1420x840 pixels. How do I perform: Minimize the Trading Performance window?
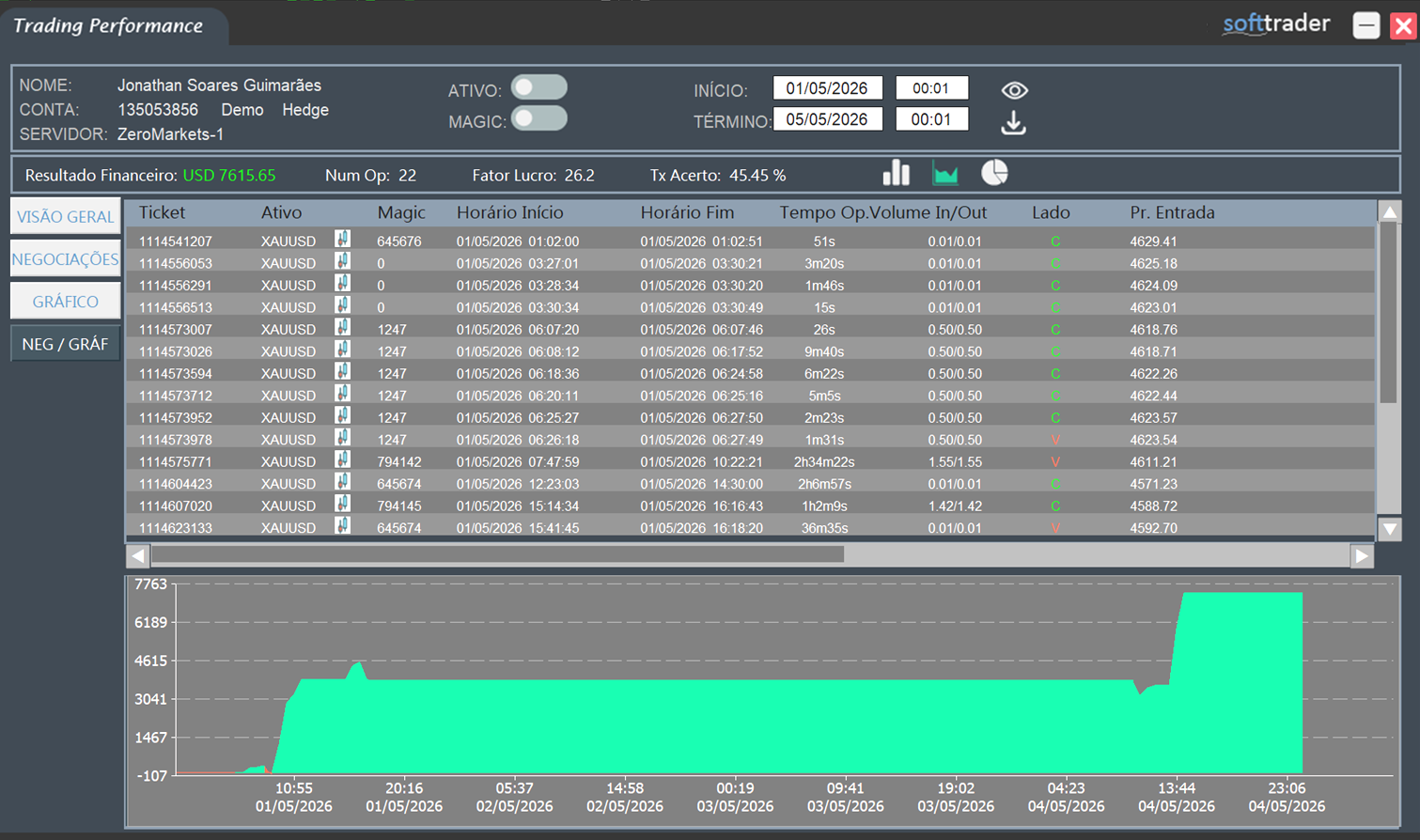[x=1366, y=25]
